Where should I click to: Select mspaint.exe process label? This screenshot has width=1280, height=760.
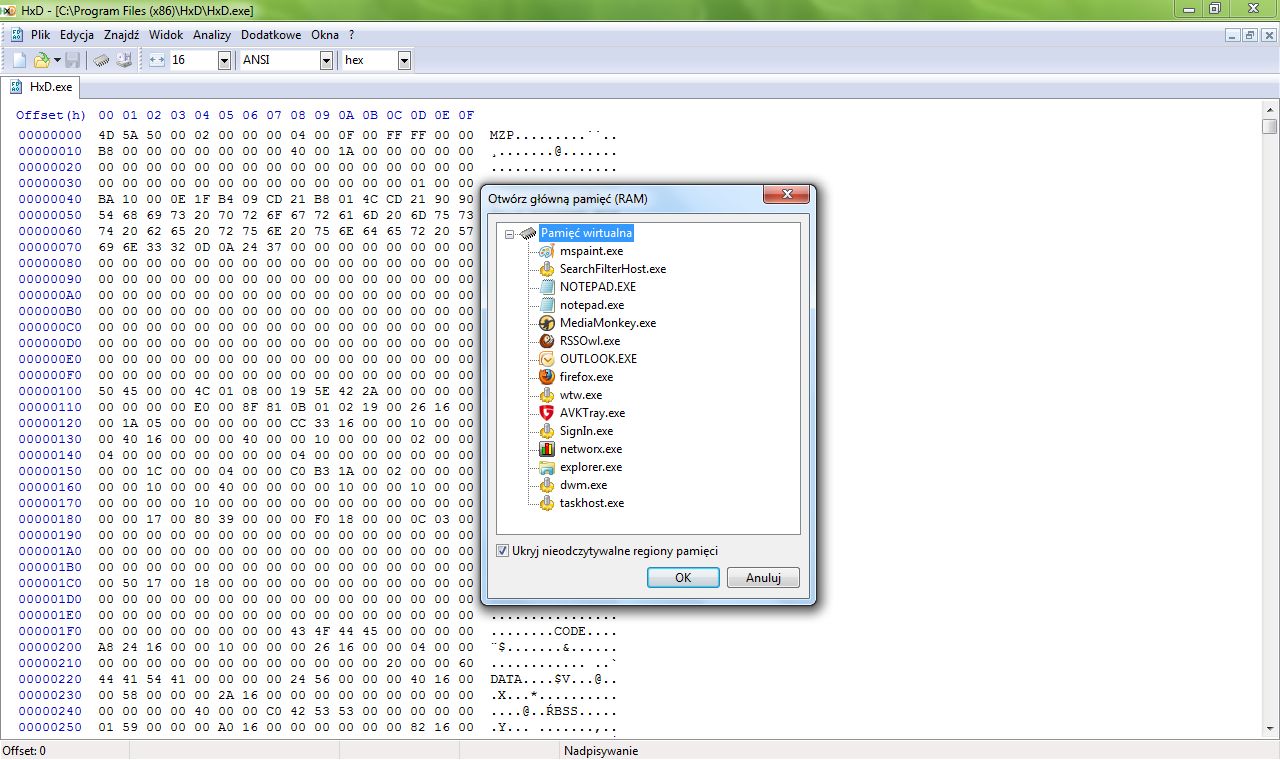click(x=591, y=251)
